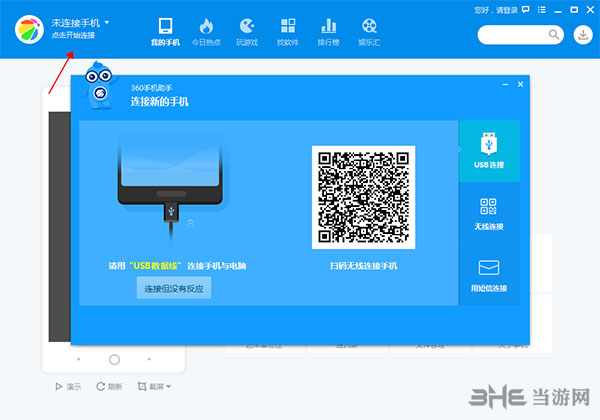Open 找软件 grid icon
The image size is (600, 420).
tap(288, 26)
